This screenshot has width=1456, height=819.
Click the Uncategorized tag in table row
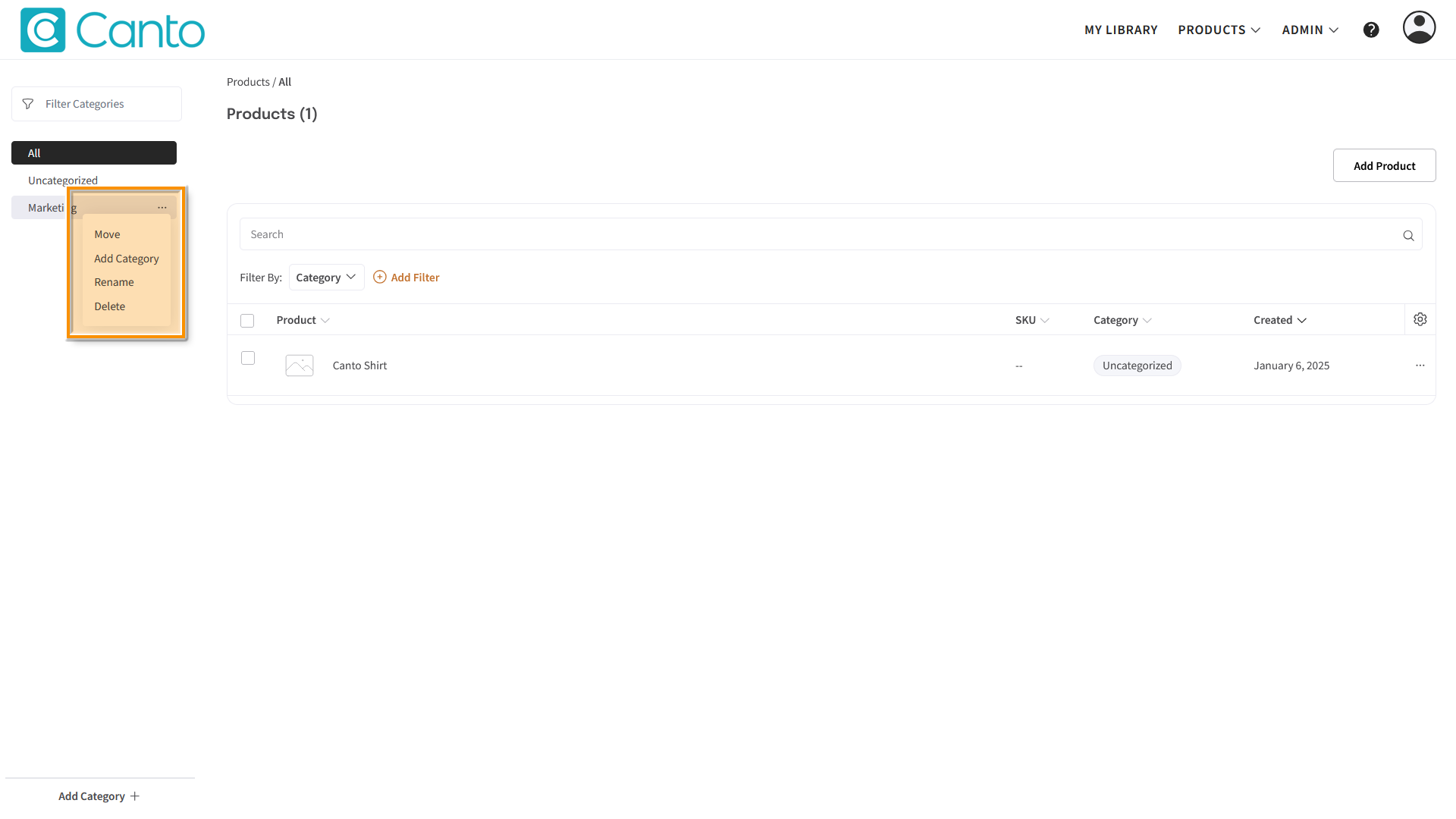point(1137,366)
